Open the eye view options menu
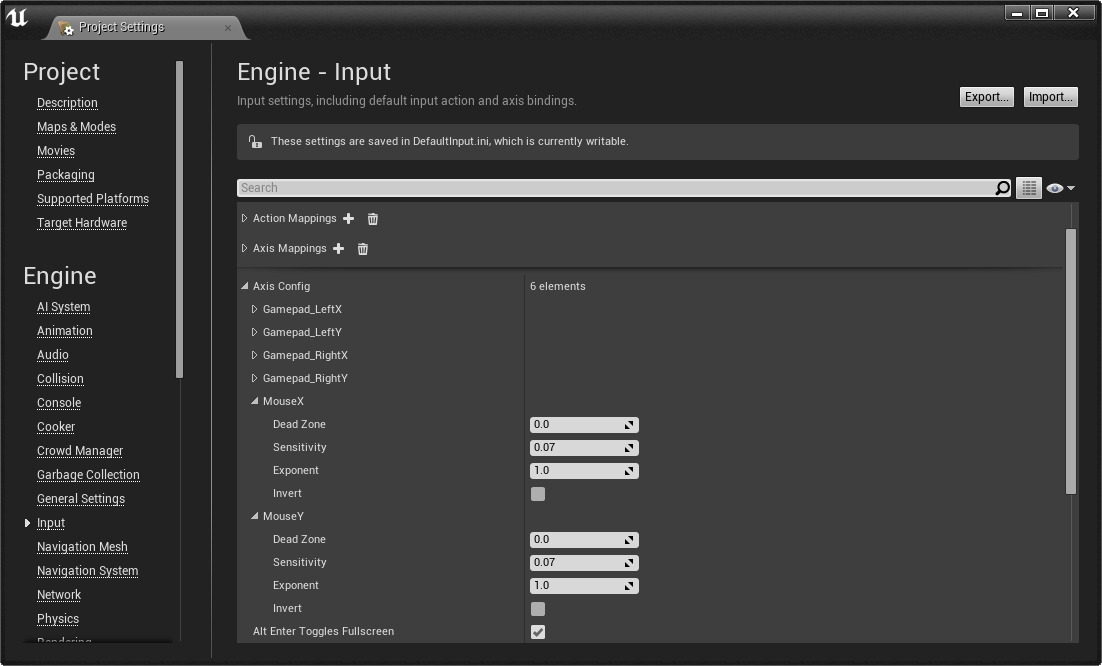Image resolution: width=1102 pixels, height=666 pixels. tap(1059, 188)
